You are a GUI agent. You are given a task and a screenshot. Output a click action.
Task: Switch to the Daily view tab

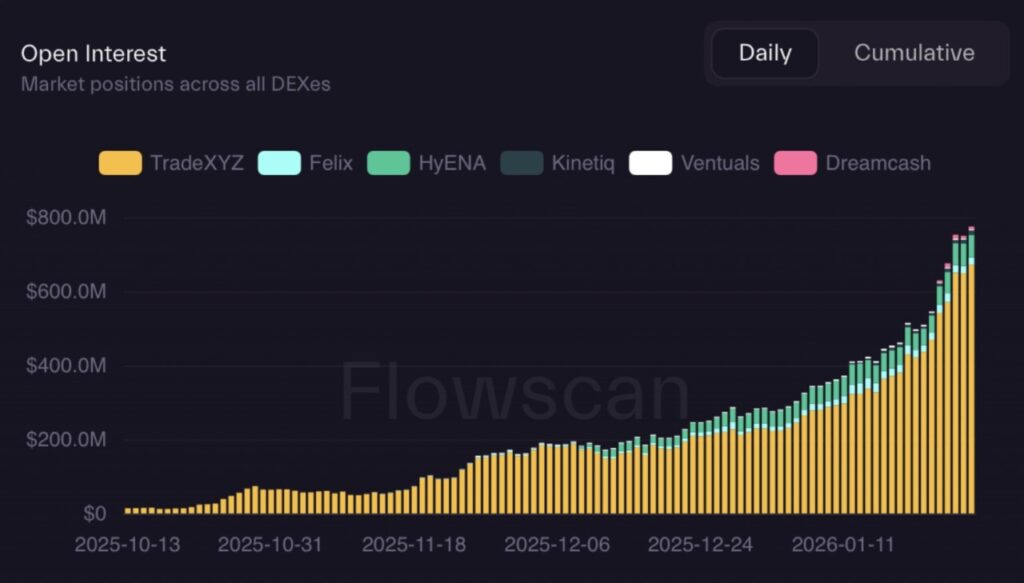coord(765,54)
